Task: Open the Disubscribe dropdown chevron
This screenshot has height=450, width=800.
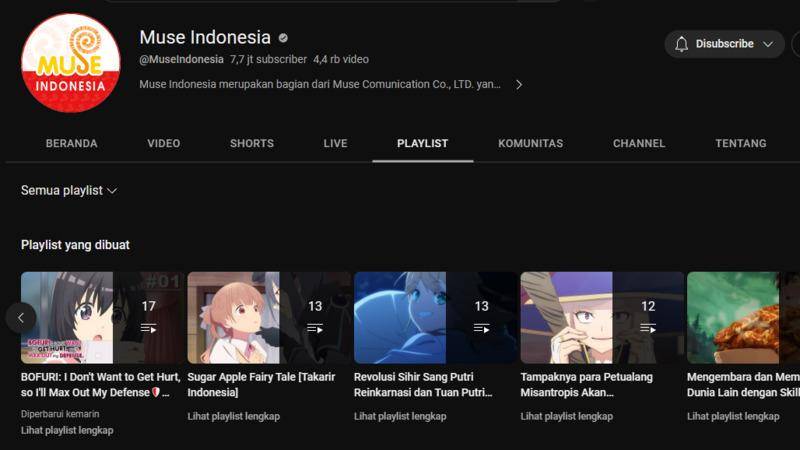Action: point(768,44)
